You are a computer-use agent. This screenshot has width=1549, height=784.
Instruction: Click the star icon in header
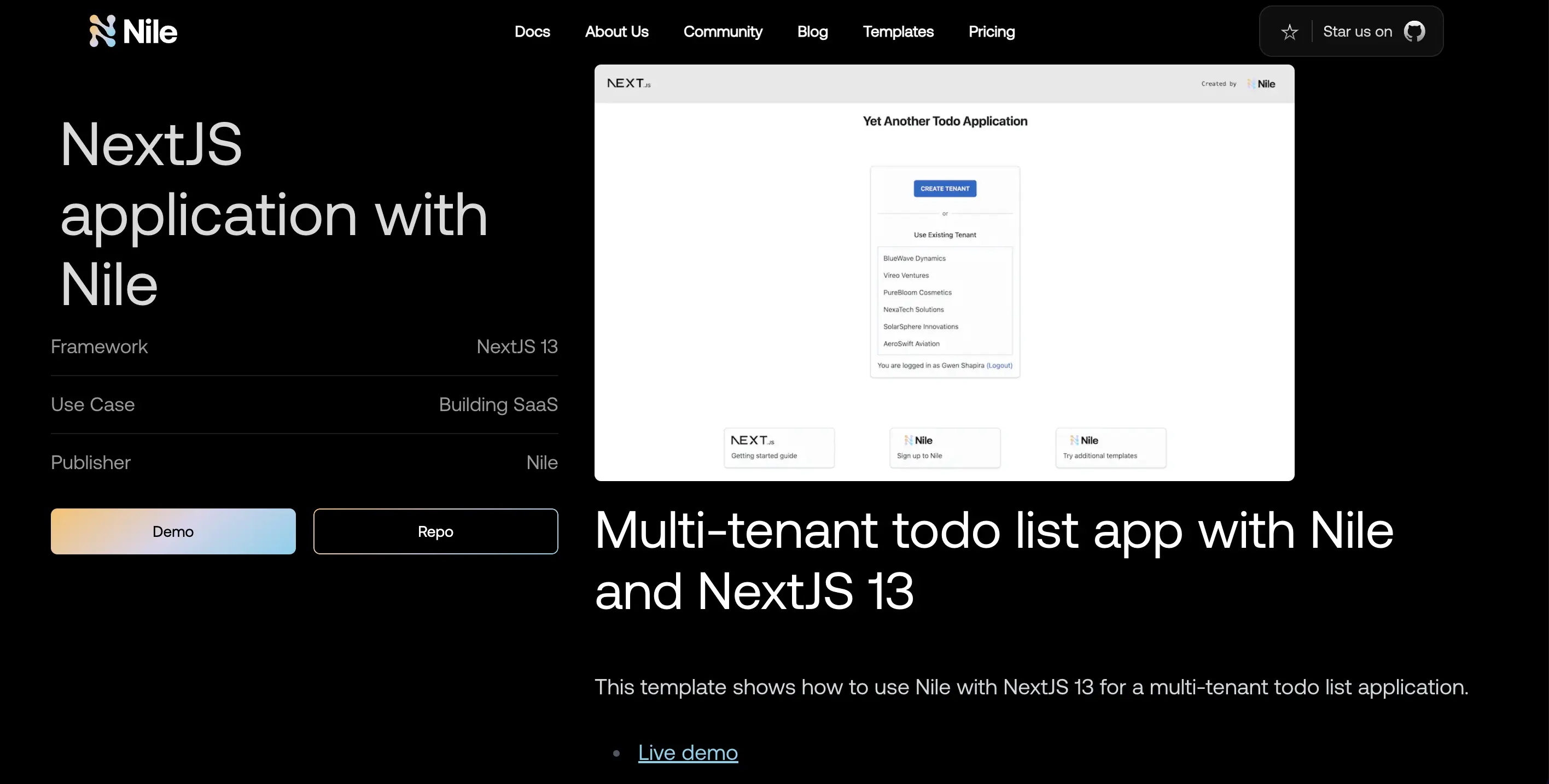tap(1289, 32)
